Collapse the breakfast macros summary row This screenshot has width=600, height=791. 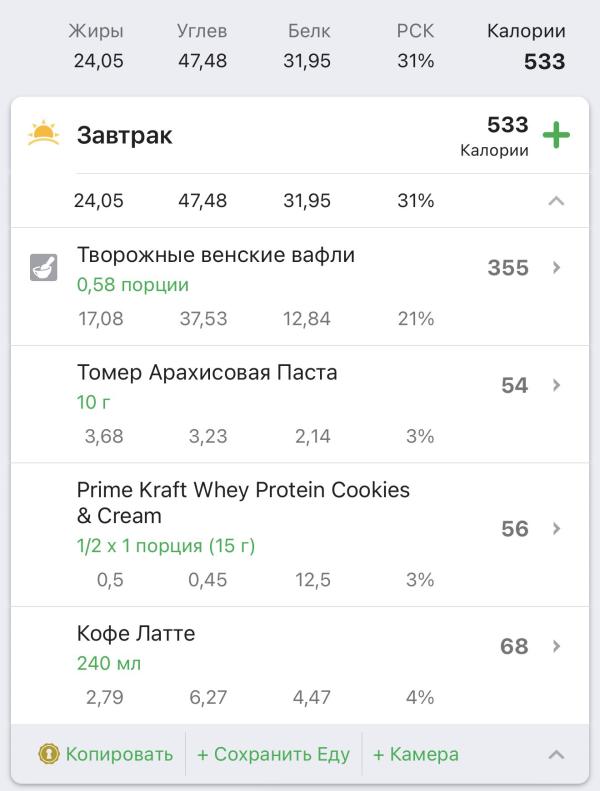(x=557, y=201)
